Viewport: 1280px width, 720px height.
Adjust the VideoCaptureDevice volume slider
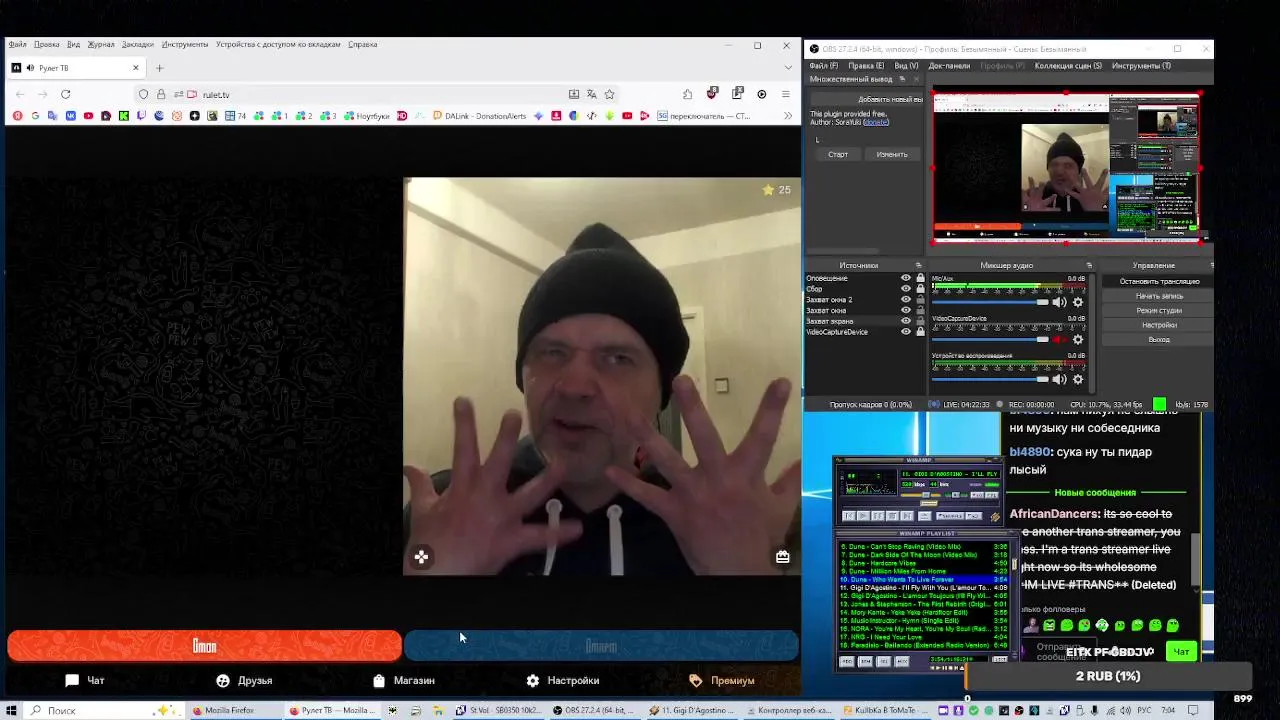[990, 340]
